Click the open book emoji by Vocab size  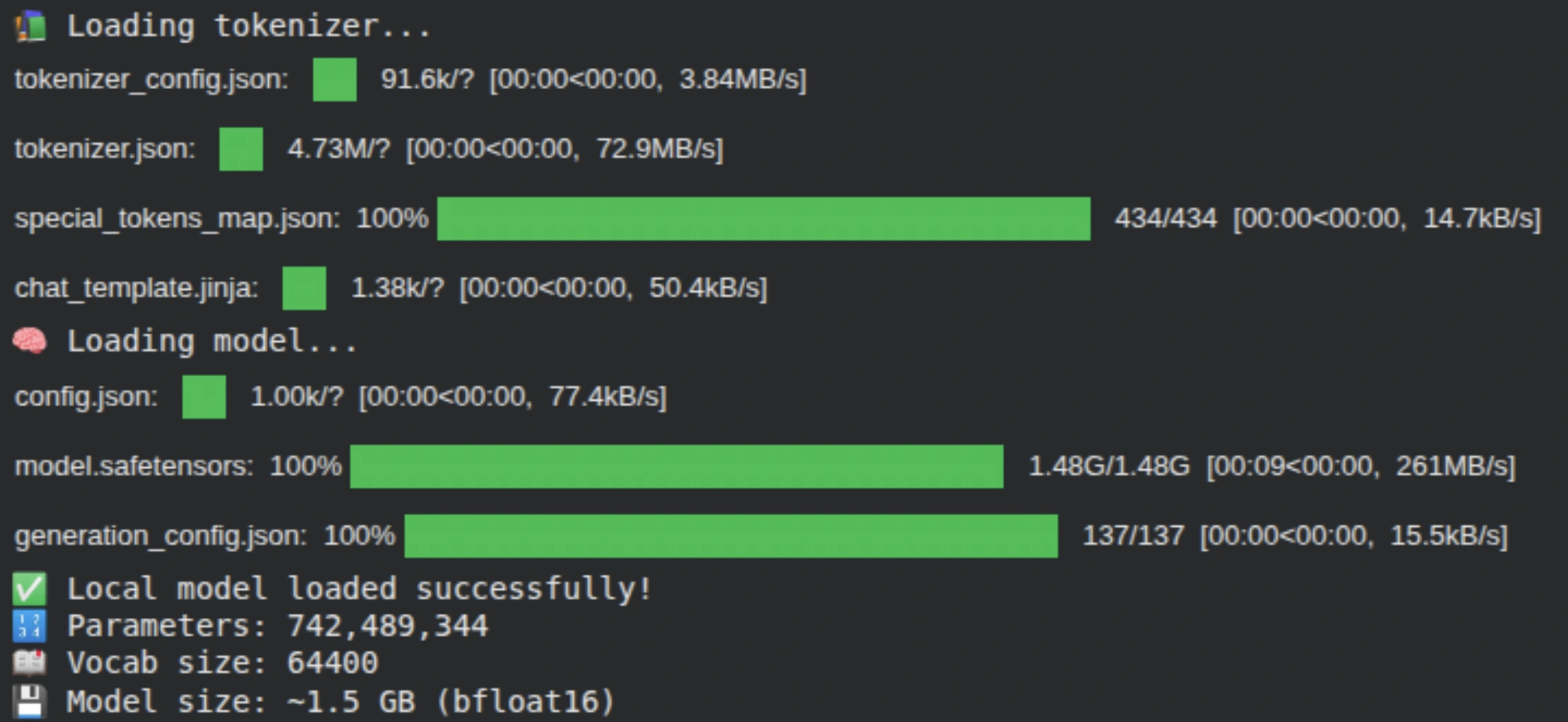(x=30, y=663)
